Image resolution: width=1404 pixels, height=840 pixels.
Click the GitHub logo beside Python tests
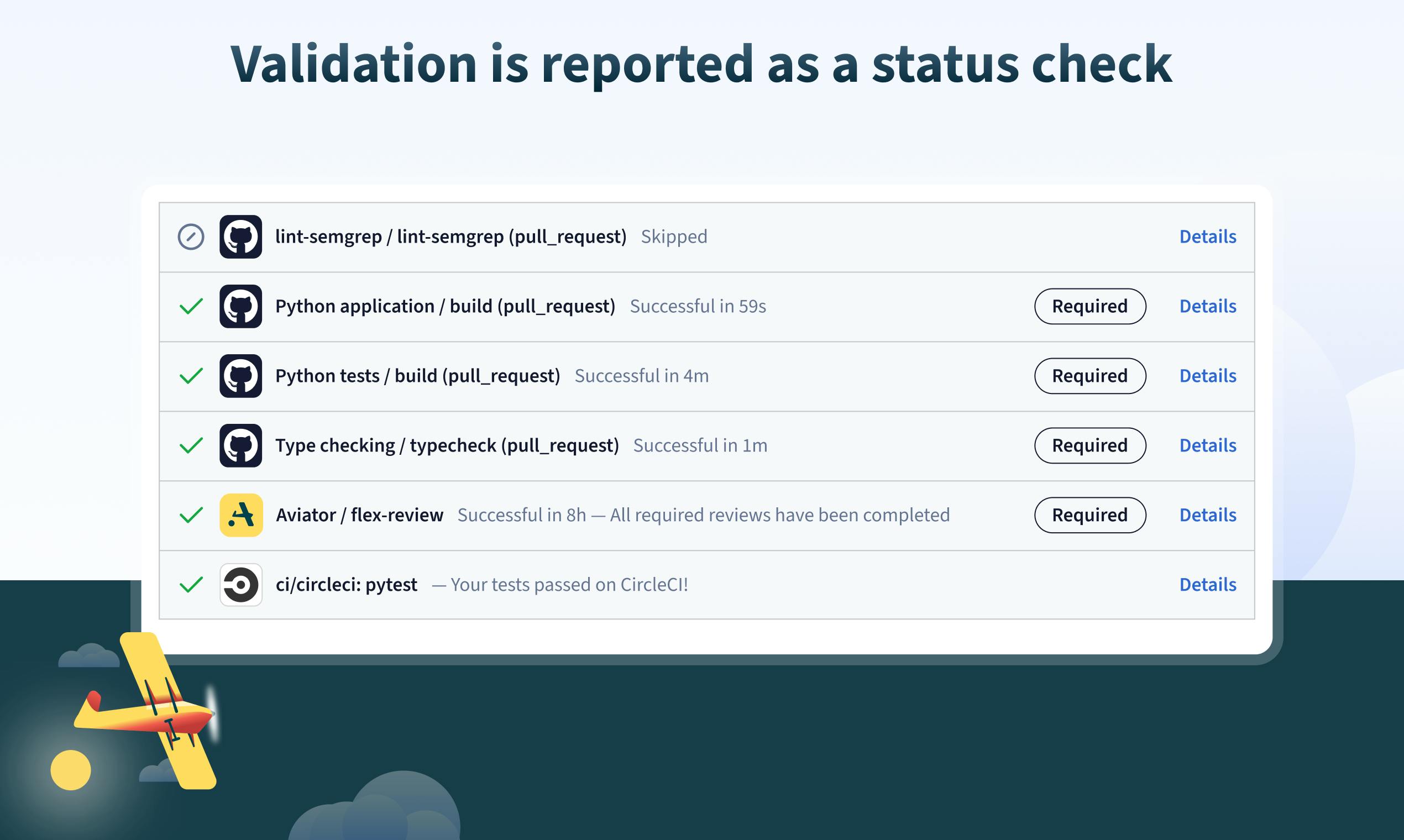[x=240, y=376]
